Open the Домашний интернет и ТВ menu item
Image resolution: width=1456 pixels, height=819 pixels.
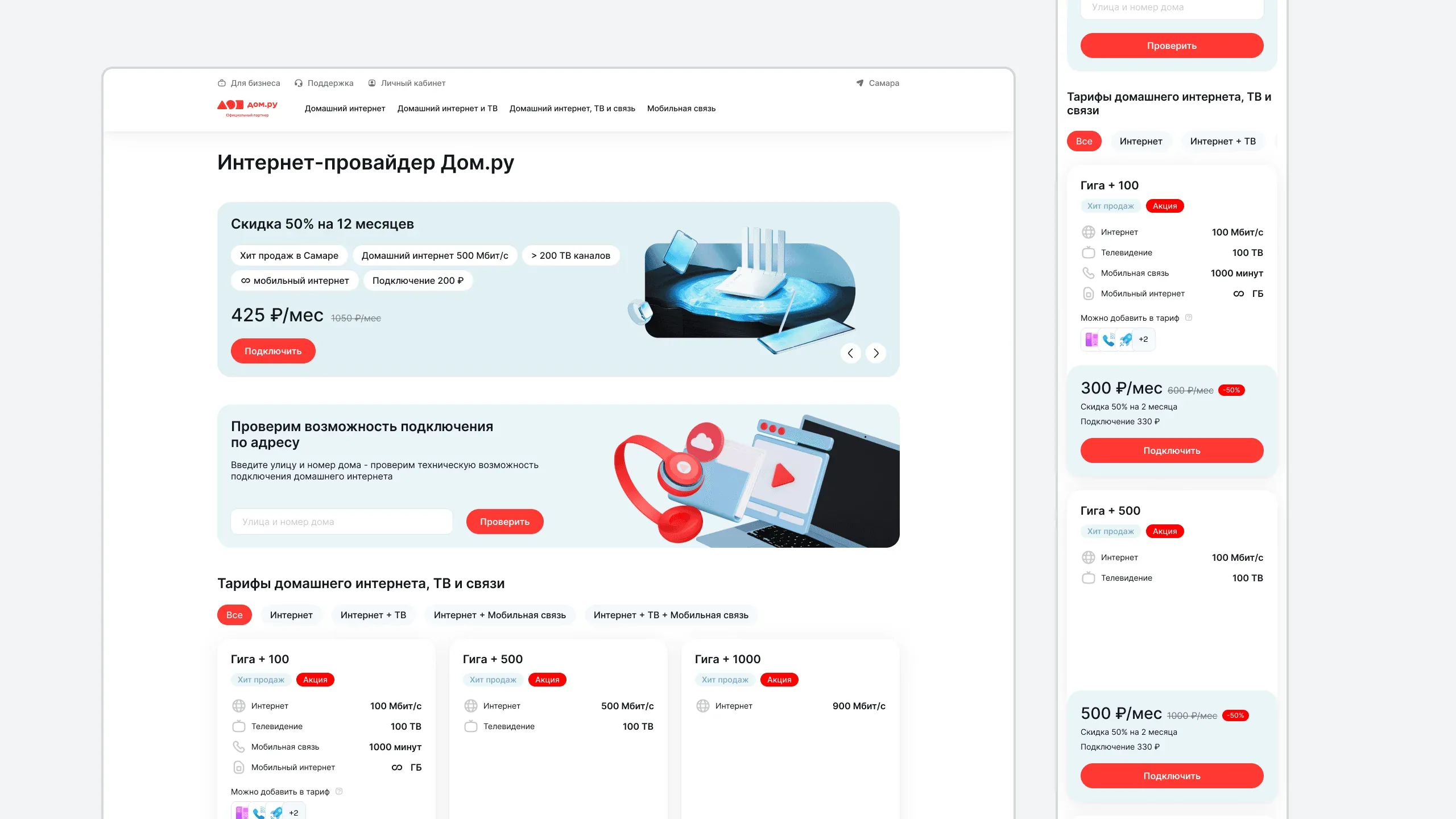(x=447, y=109)
